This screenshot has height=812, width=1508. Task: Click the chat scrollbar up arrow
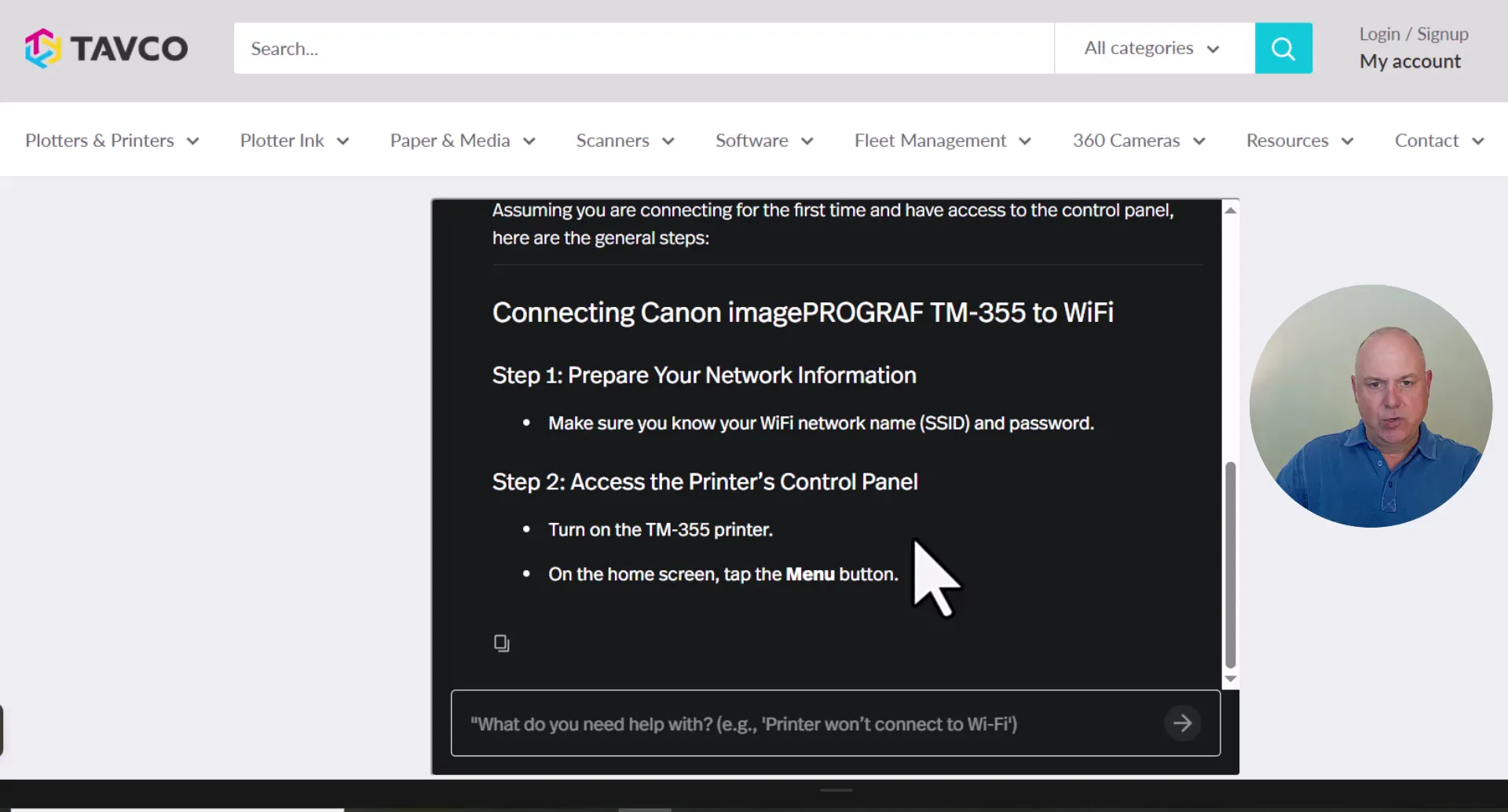pyautogui.click(x=1231, y=210)
